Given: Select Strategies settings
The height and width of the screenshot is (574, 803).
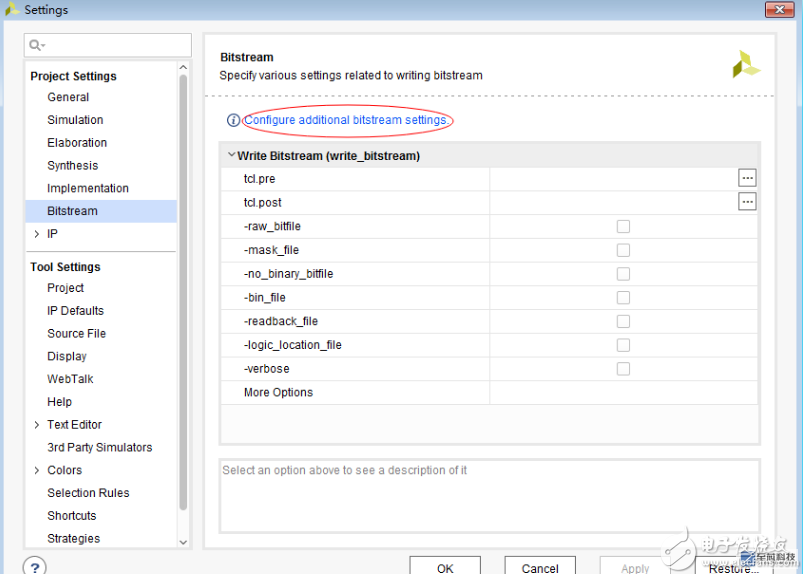Looking at the screenshot, I should (x=74, y=539).
